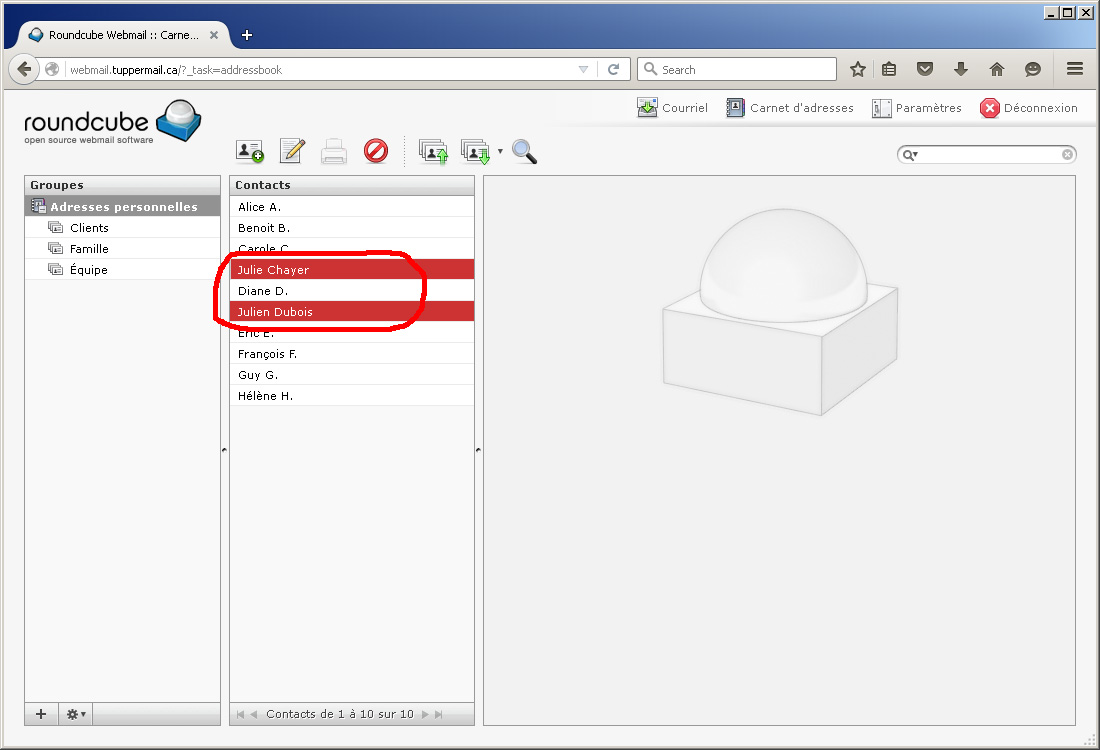This screenshot has height=750, width=1100.
Task: Click the compose mail pencil icon
Action: [x=292, y=151]
